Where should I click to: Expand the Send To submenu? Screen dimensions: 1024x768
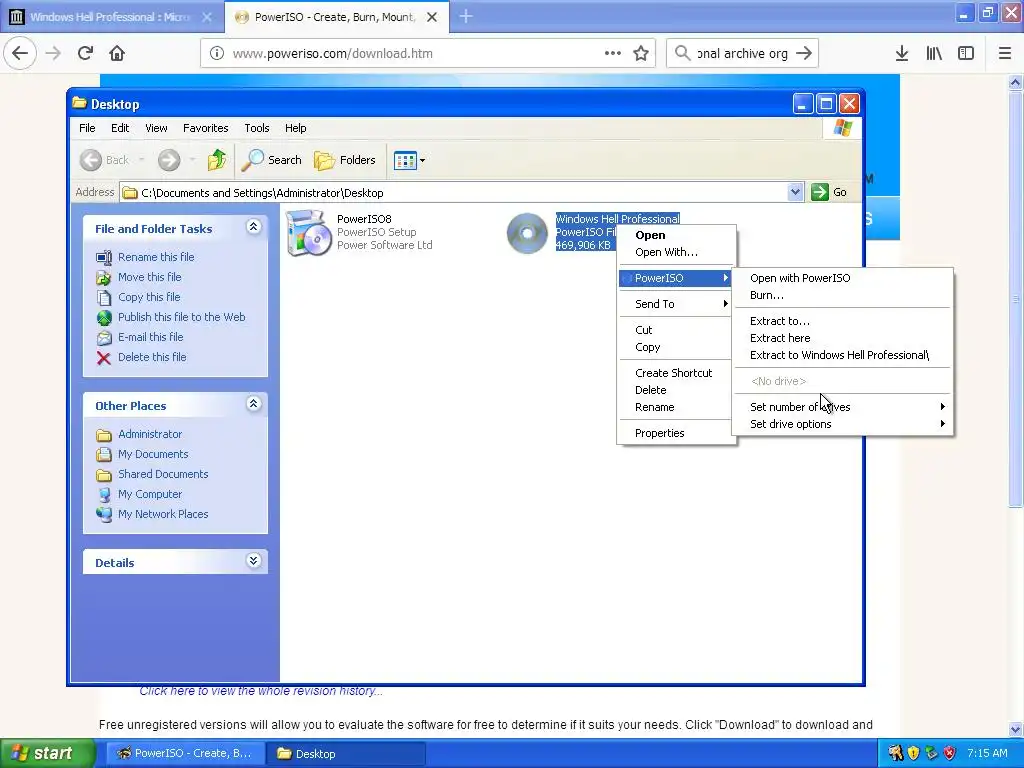pyautogui.click(x=677, y=304)
